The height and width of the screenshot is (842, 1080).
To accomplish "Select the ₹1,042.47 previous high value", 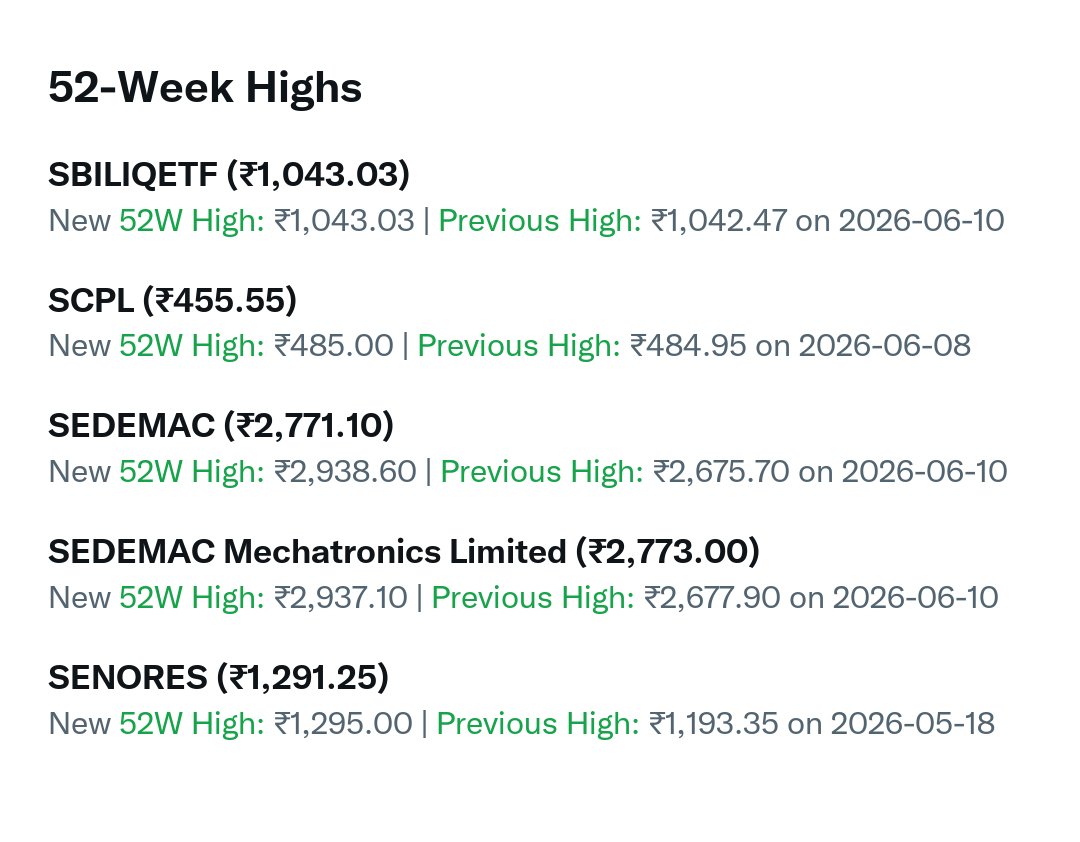I will 719,220.
